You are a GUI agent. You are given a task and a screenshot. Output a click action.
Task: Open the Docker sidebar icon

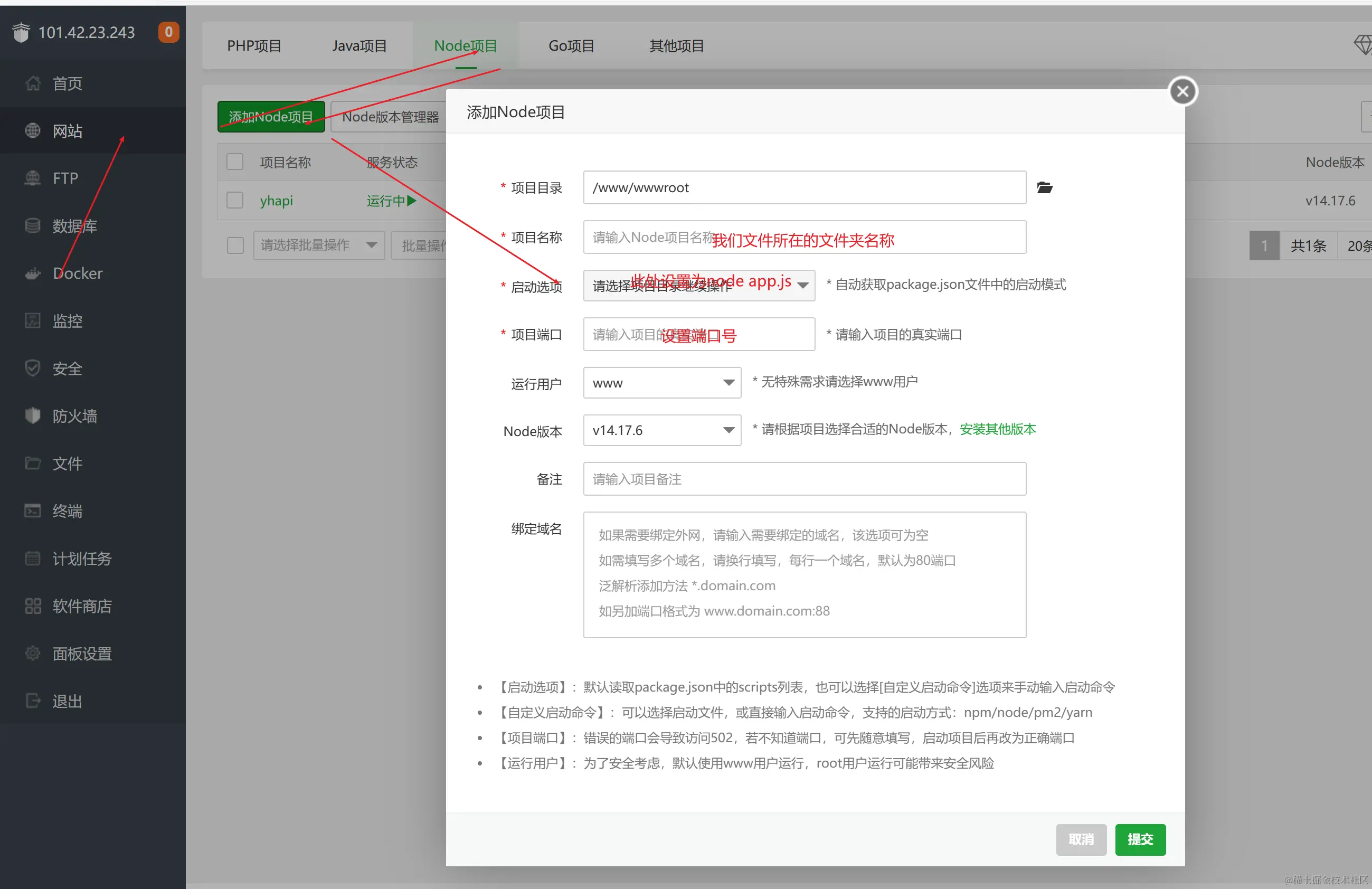pyautogui.click(x=33, y=273)
